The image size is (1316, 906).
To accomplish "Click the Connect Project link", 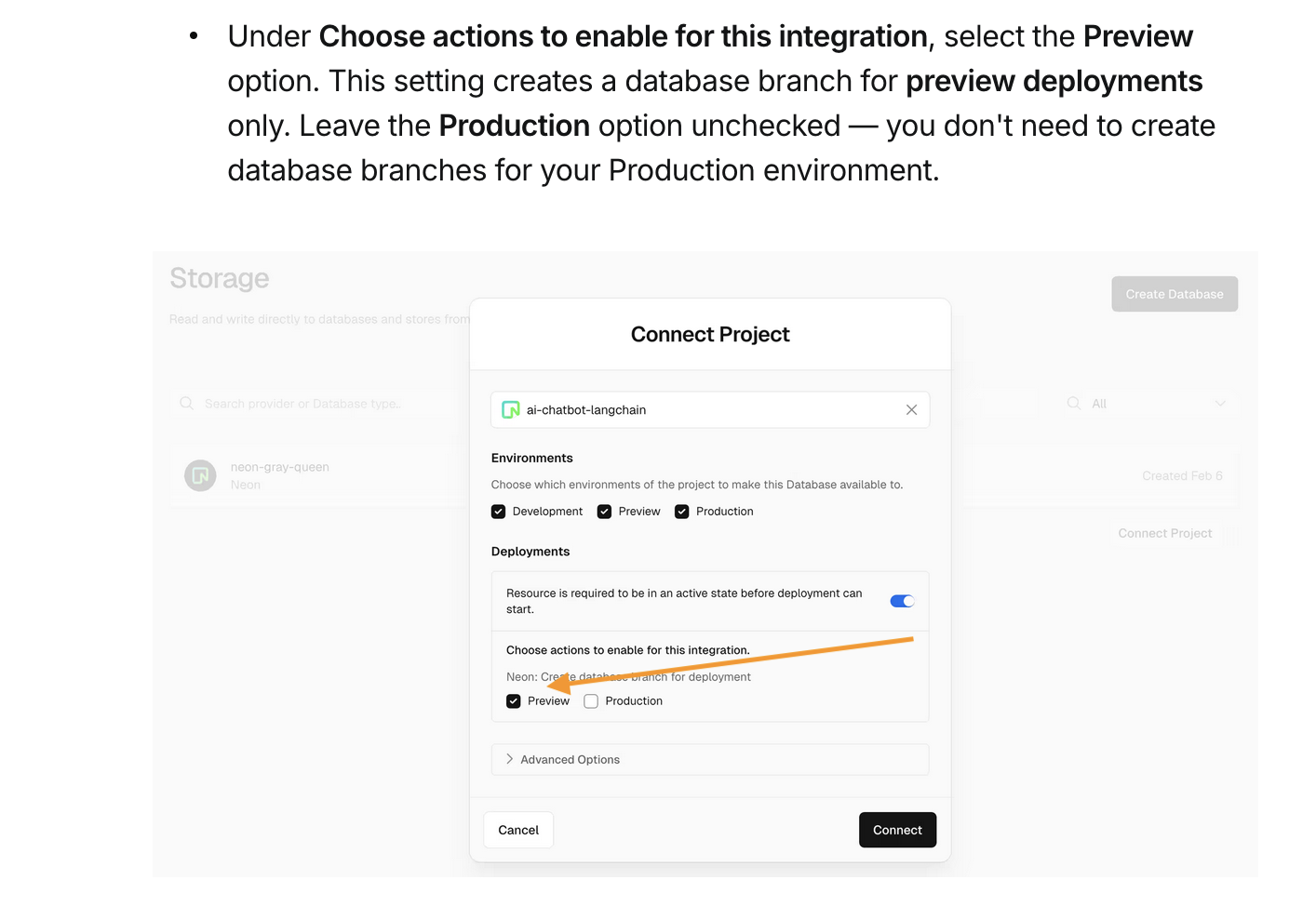I will (1165, 534).
